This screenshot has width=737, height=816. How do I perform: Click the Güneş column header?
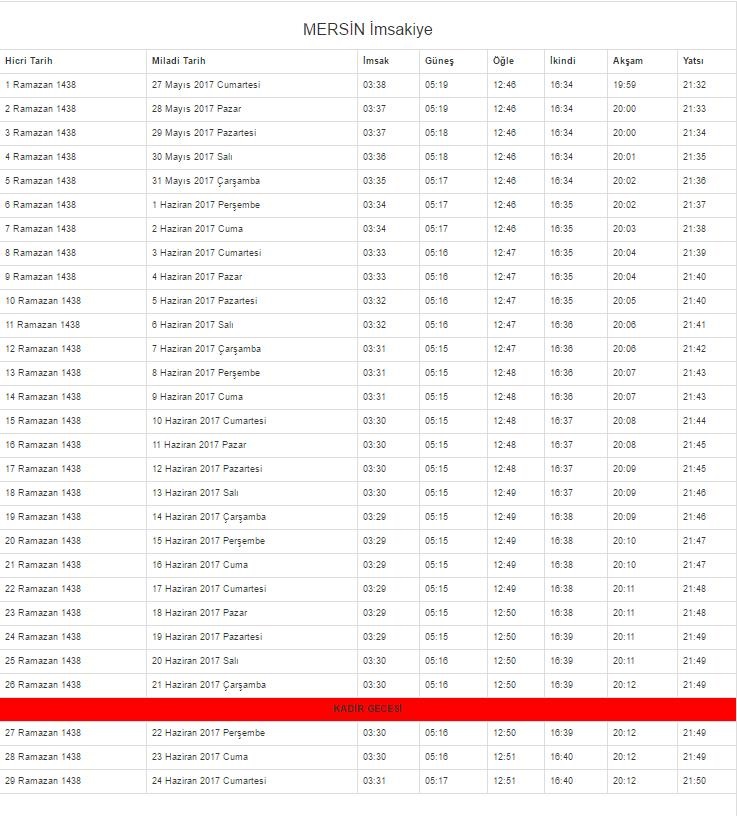[x=439, y=61]
